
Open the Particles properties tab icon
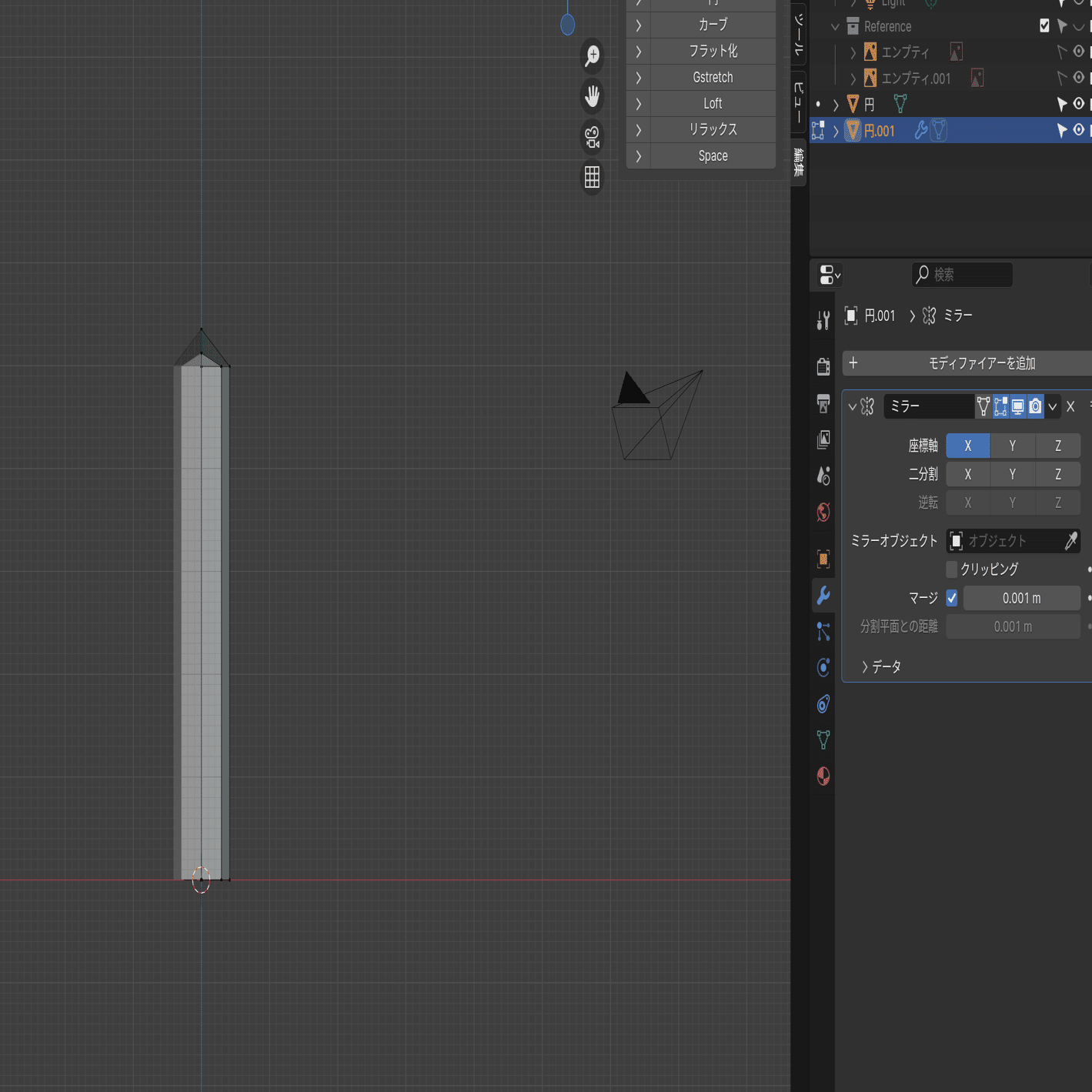pyautogui.click(x=823, y=632)
